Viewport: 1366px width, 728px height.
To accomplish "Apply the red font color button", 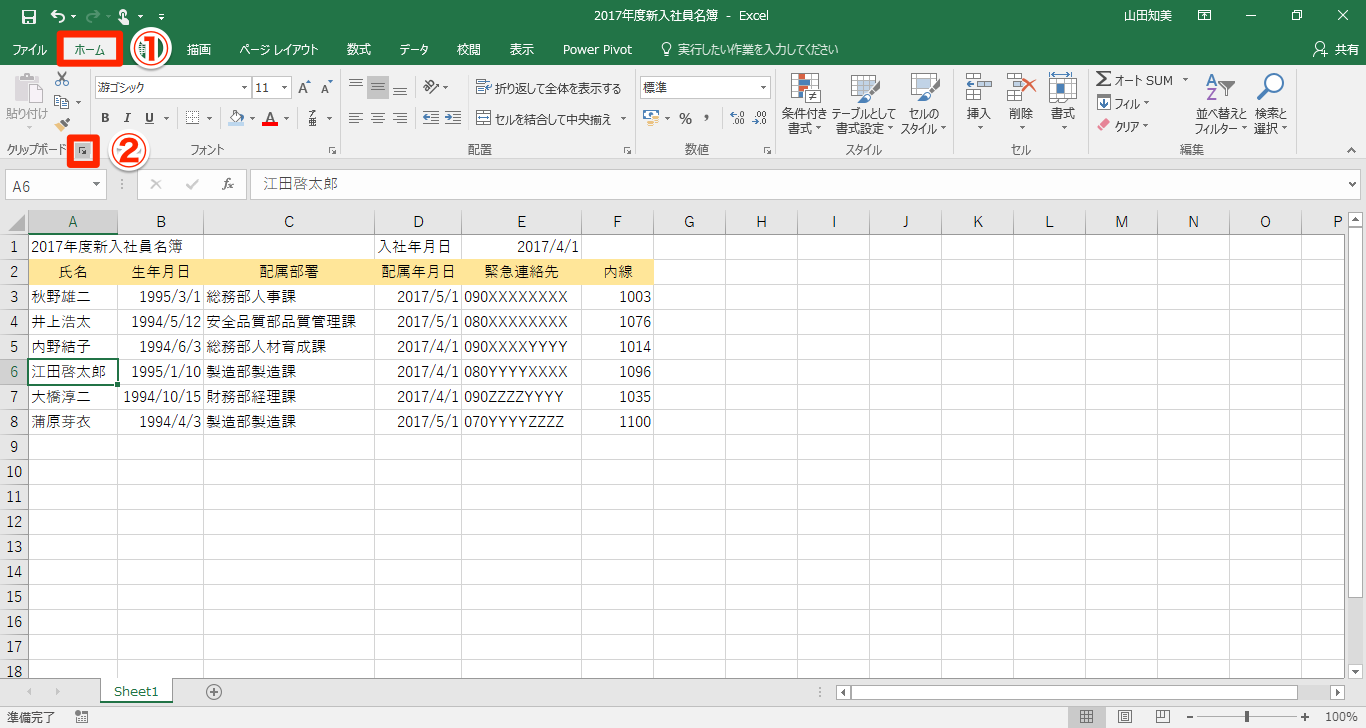I will (269, 118).
